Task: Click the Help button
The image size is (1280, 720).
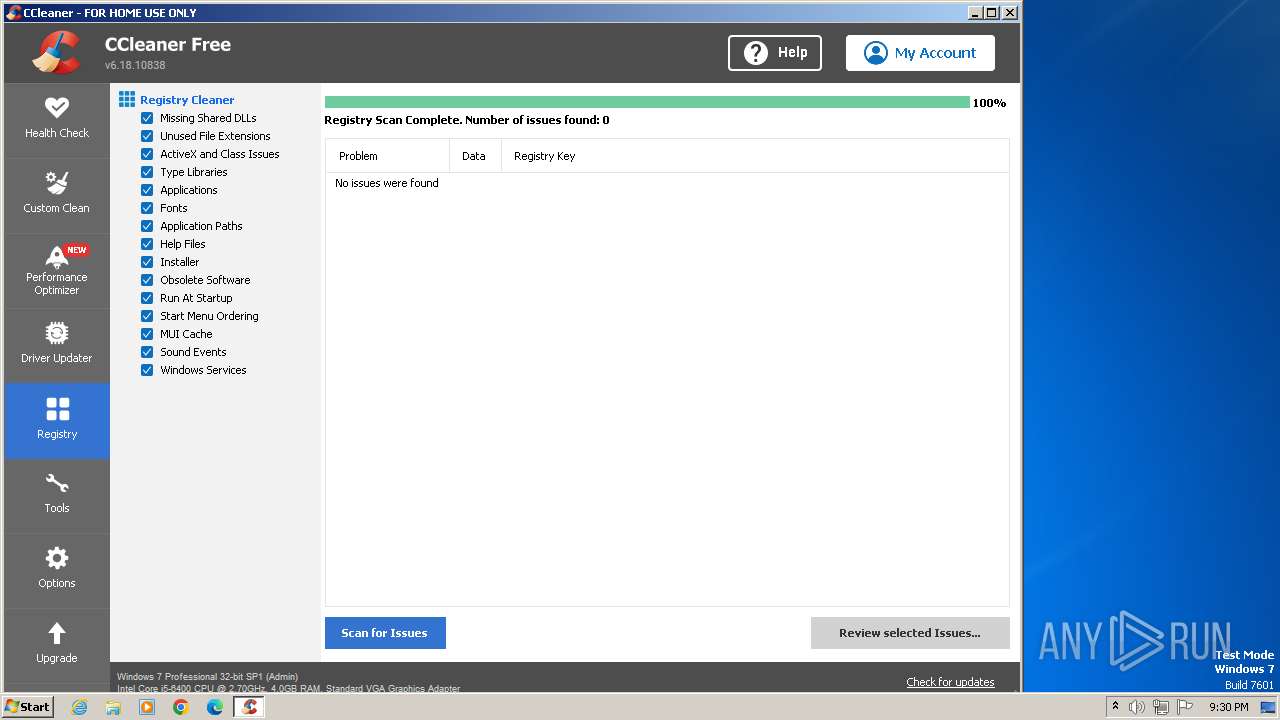Action: [775, 53]
